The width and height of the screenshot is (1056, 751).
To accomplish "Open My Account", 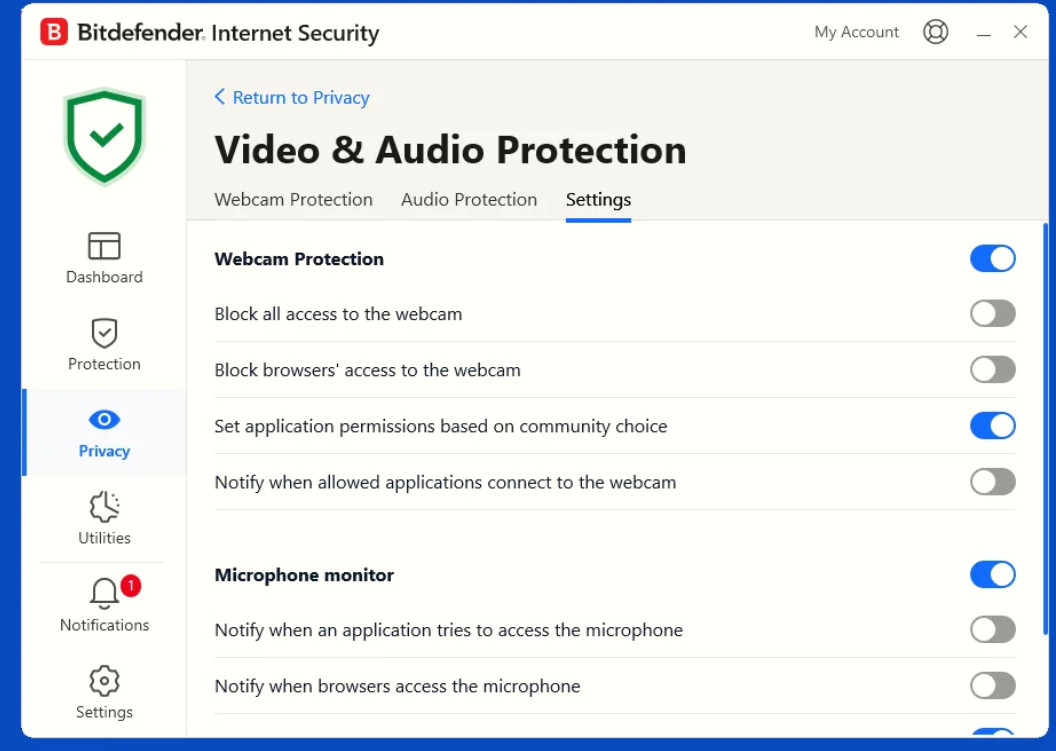I will pos(857,32).
